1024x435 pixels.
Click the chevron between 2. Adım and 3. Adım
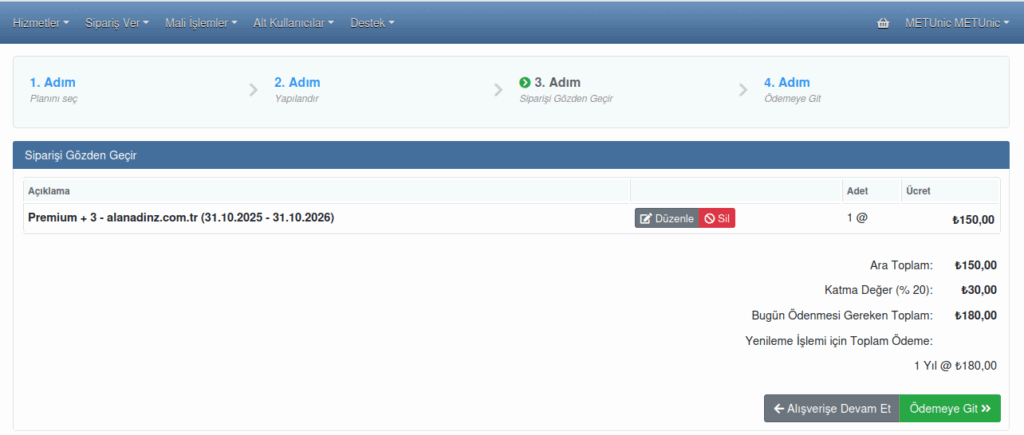click(498, 90)
